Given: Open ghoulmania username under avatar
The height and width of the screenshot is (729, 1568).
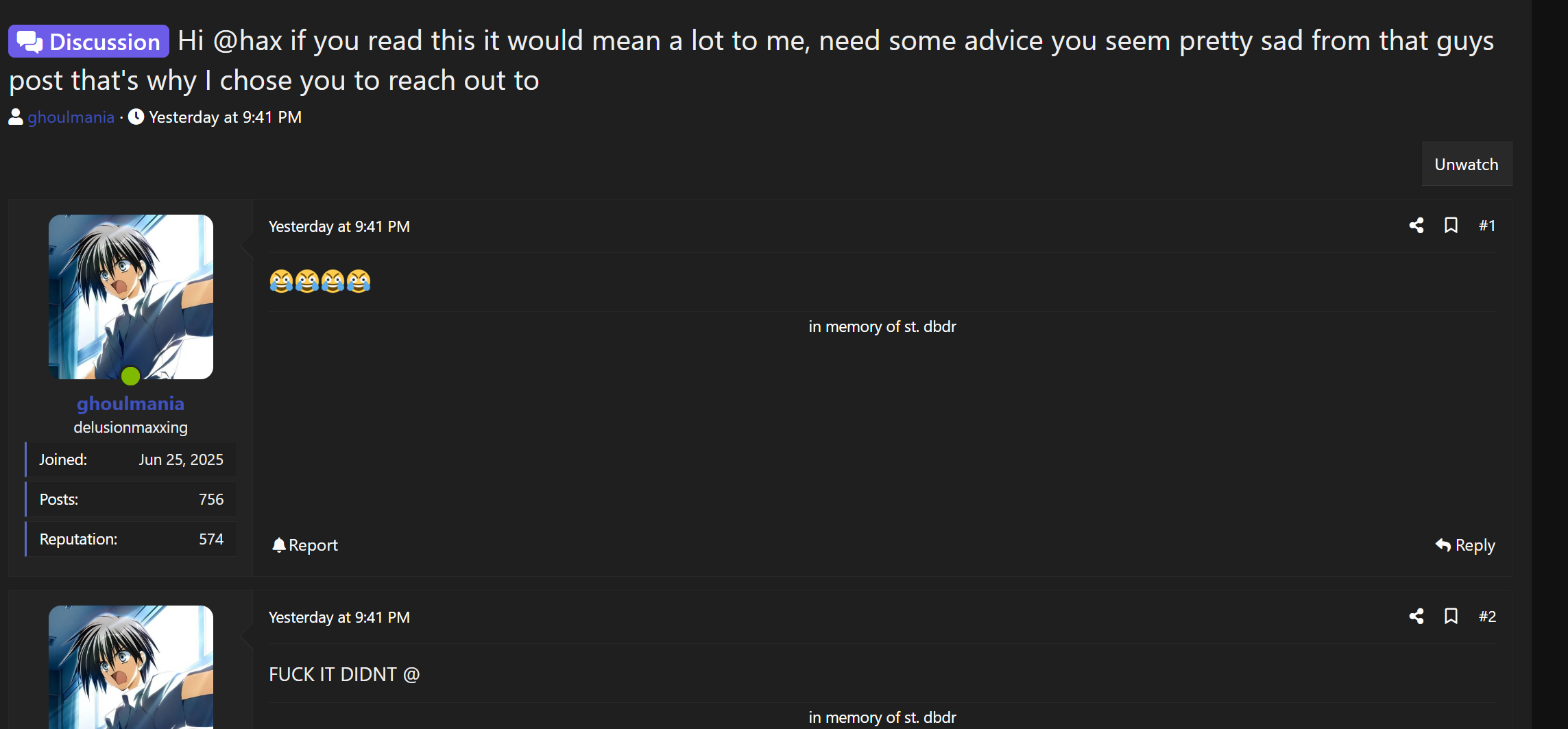Looking at the screenshot, I should pyautogui.click(x=130, y=403).
